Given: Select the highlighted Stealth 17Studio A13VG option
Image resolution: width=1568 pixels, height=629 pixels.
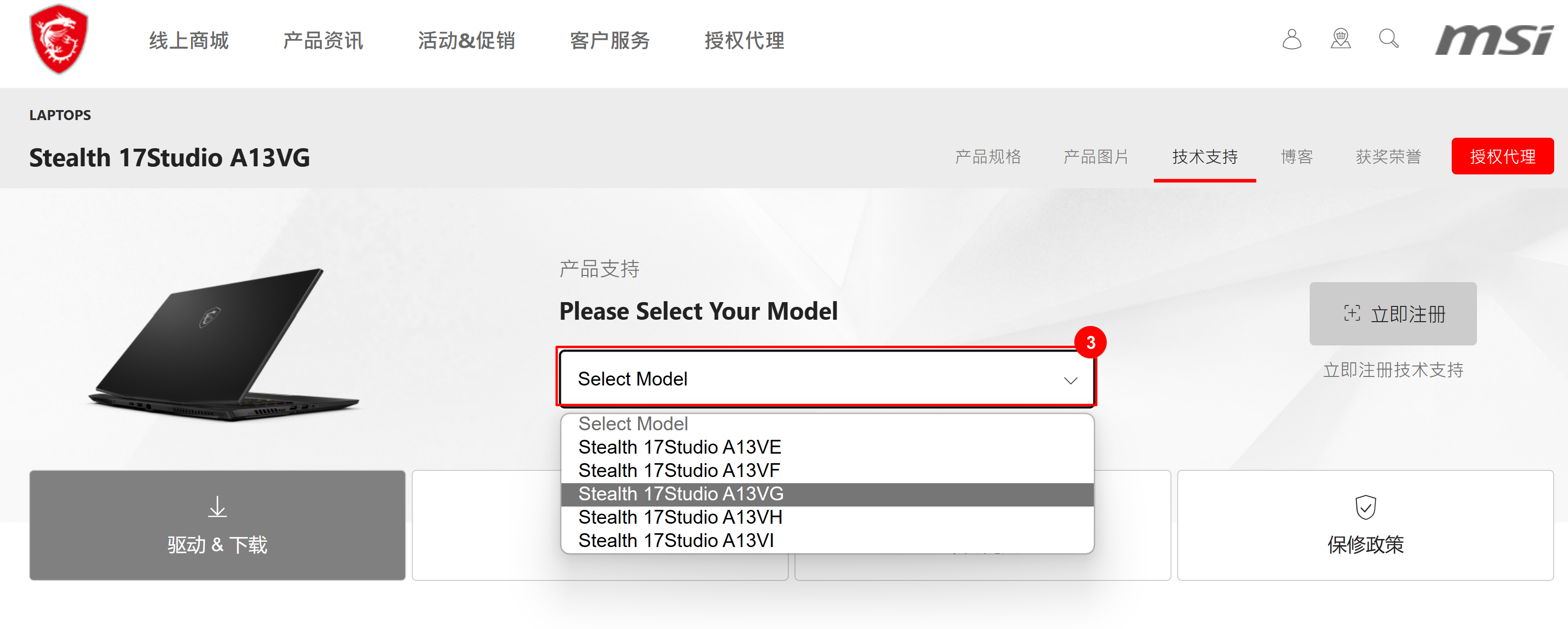Looking at the screenshot, I should 681,493.
